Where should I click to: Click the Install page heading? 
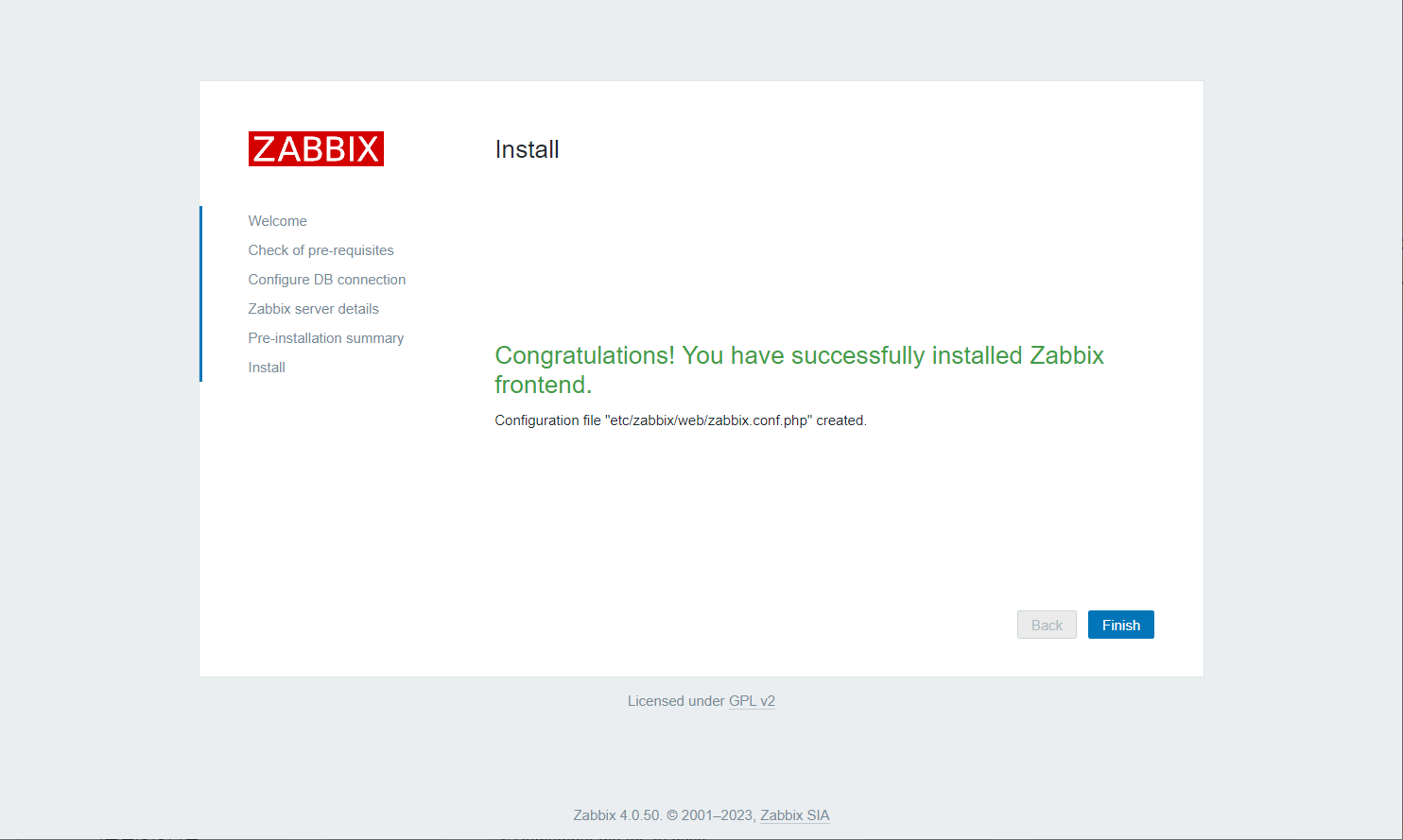[x=527, y=150]
